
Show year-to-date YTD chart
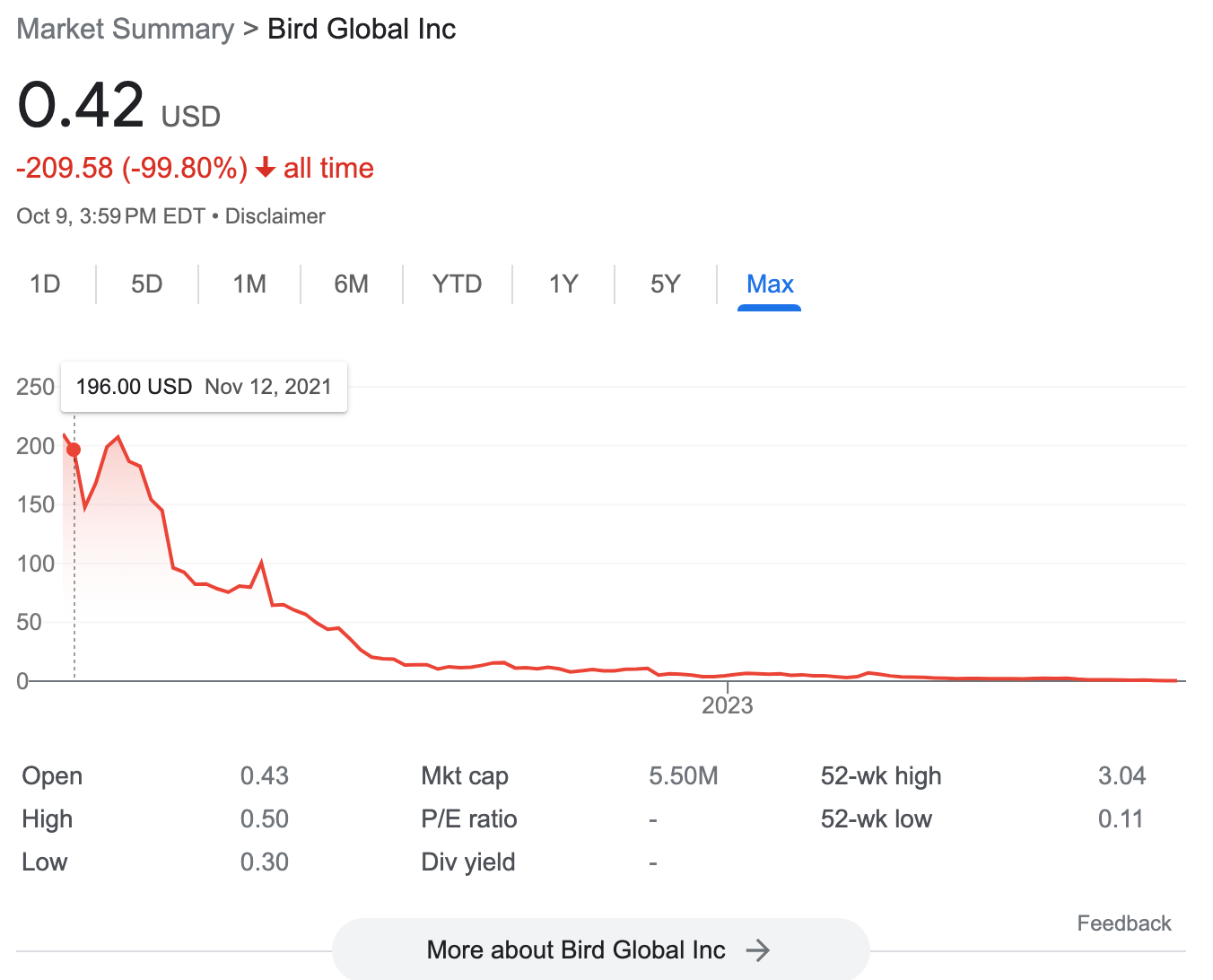(458, 284)
